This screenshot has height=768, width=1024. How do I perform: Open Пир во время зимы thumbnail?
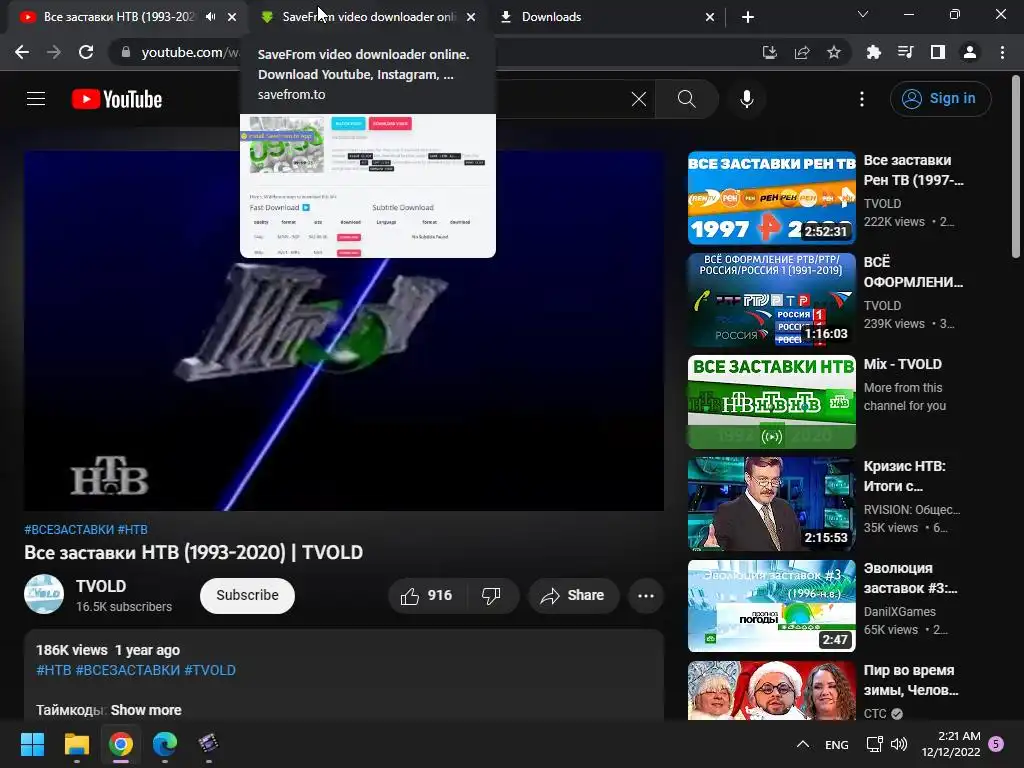[771, 690]
